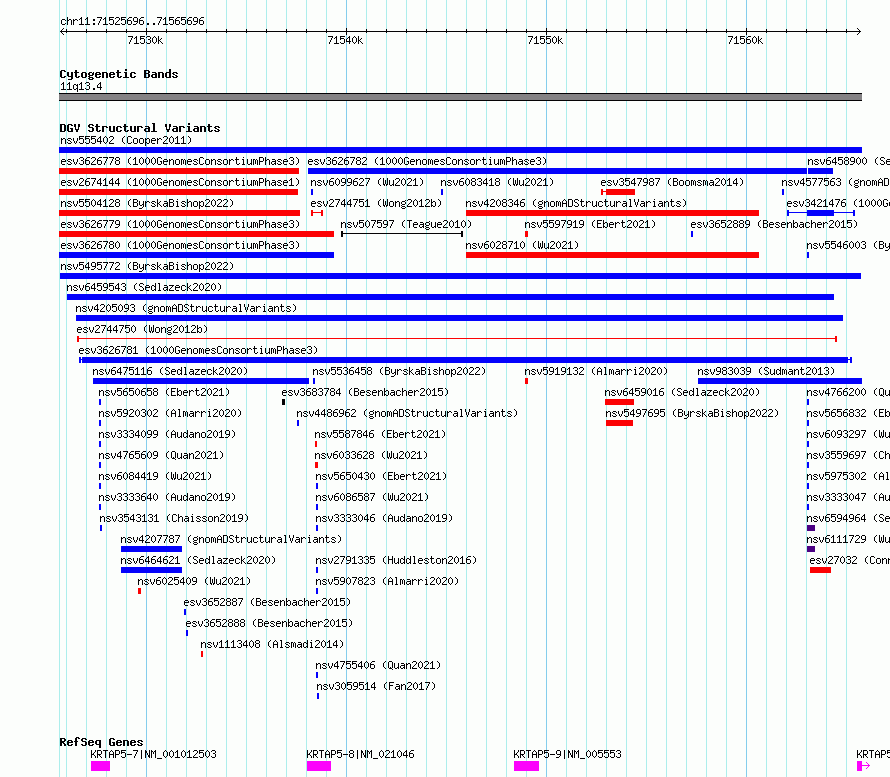Click nsv5650430 (Ebert2021) label

pyautogui.click(x=381, y=476)
